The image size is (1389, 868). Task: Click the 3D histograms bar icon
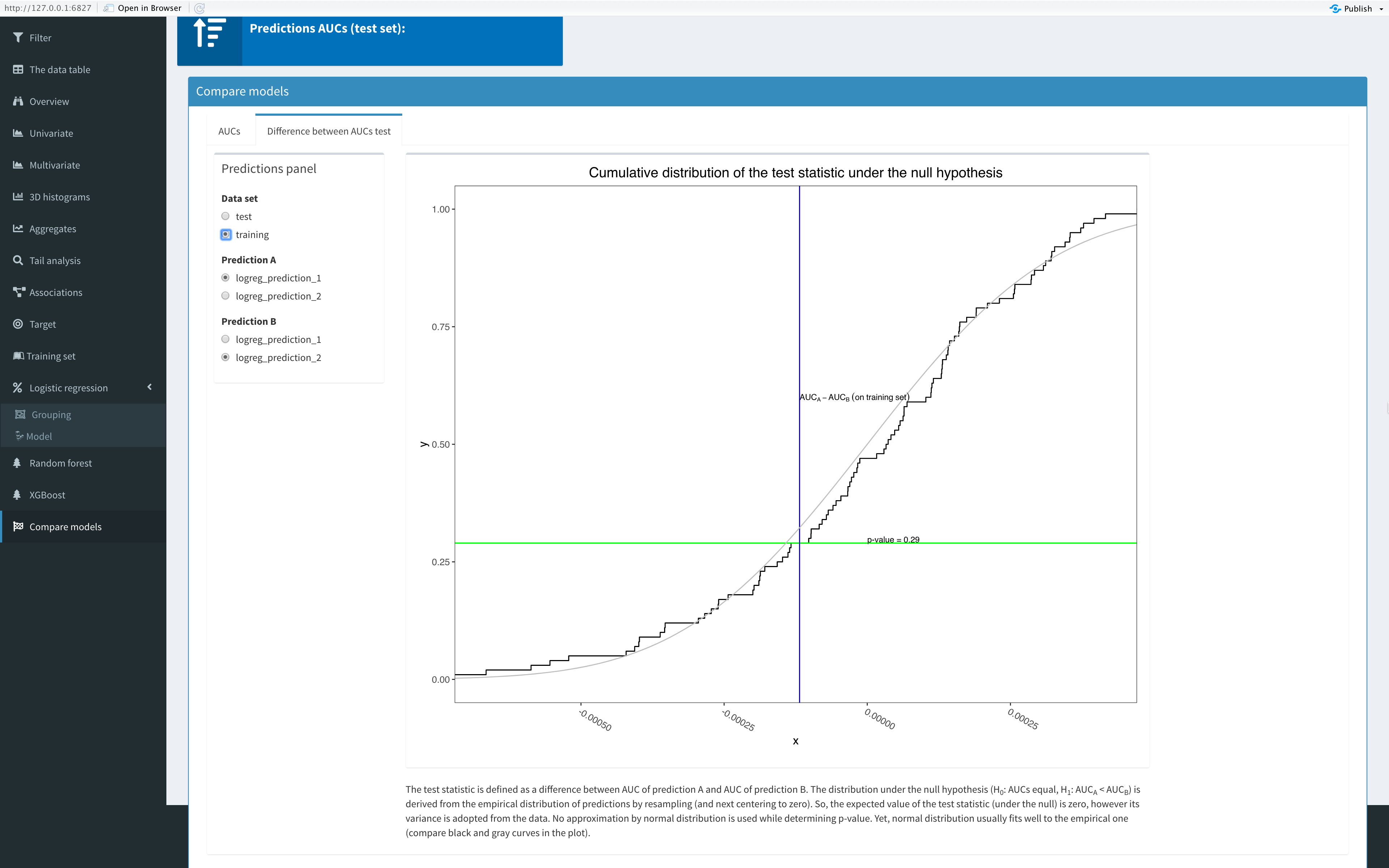tap(18, 197)
